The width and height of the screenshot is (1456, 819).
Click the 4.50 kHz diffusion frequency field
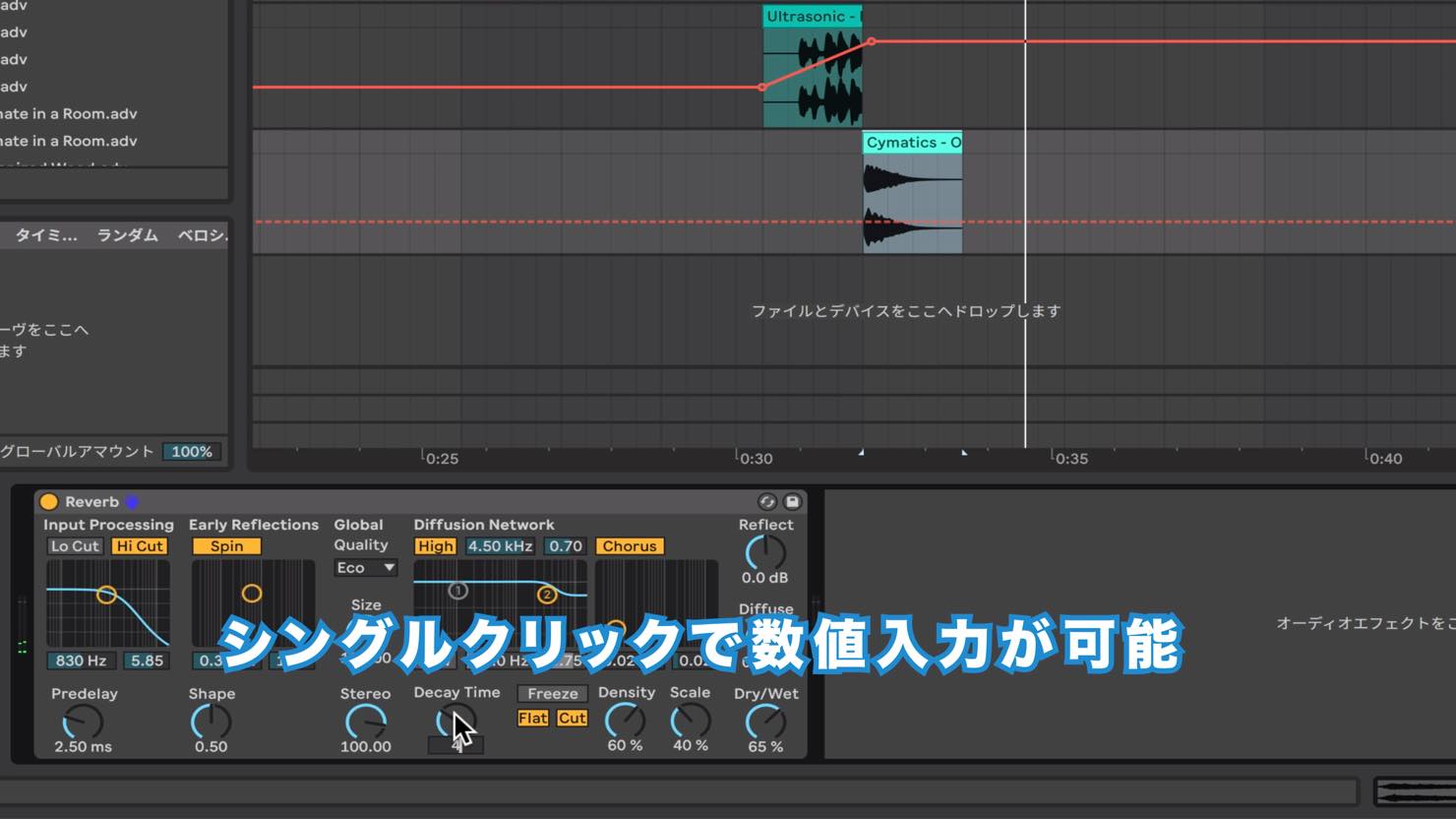click(500, 546)
